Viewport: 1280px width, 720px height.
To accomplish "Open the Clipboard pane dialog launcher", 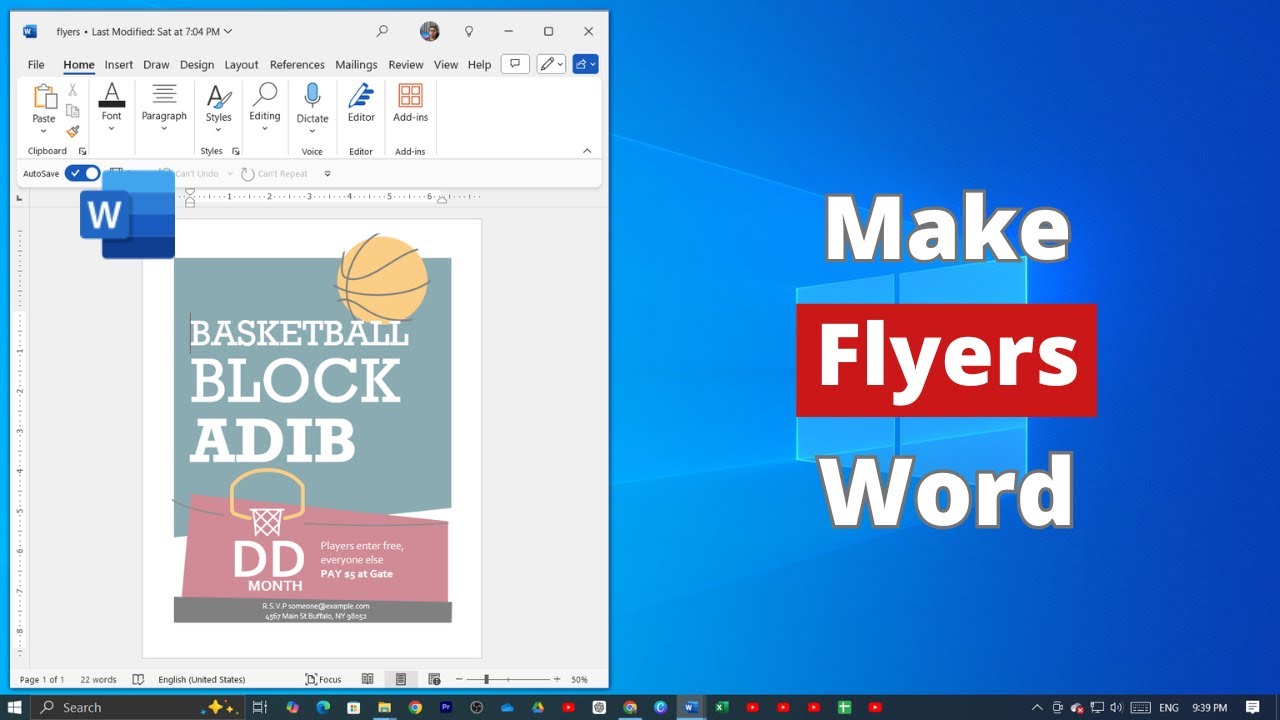I will (83, 151).
